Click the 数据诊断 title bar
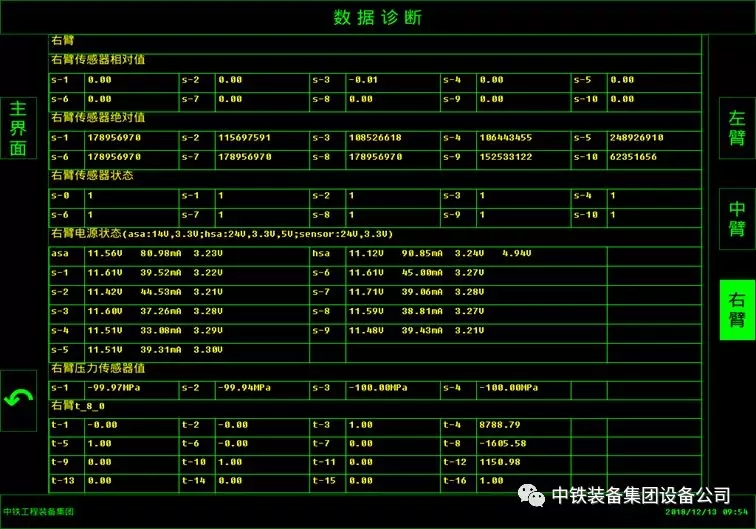756x529 pixels. (377, 17)
